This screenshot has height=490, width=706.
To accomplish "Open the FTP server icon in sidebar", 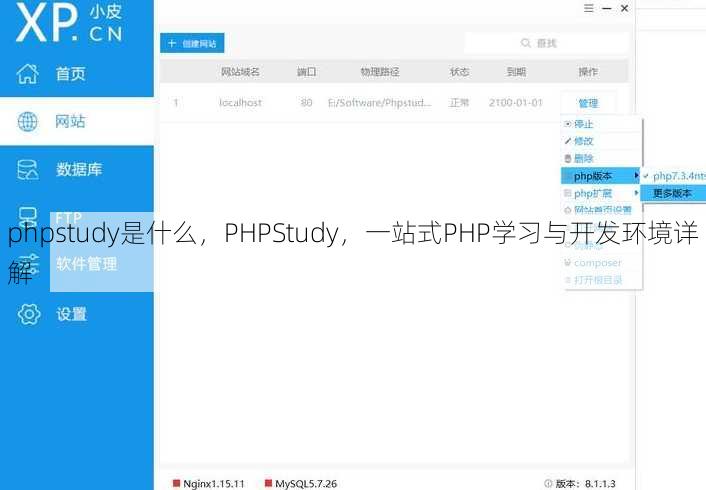I will pyautogui.click(x=27, y=218).
